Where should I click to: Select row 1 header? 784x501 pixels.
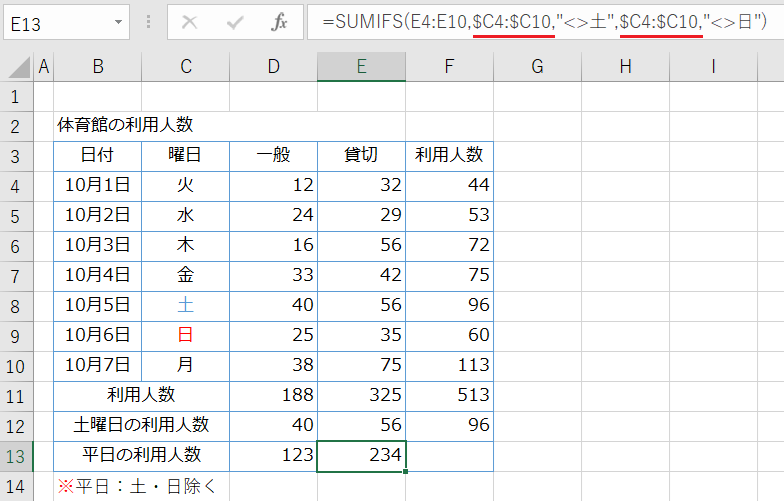point(16,96)
